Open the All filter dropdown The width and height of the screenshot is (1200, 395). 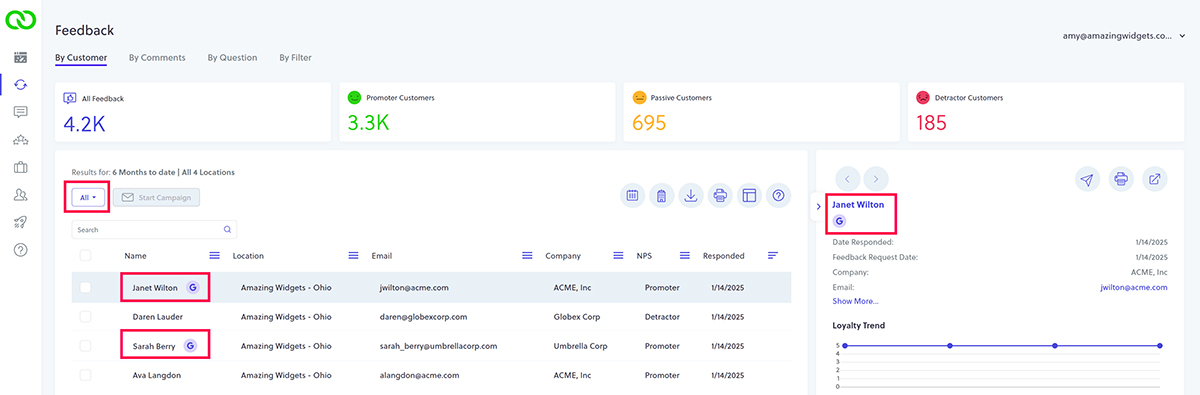point(89,197)
